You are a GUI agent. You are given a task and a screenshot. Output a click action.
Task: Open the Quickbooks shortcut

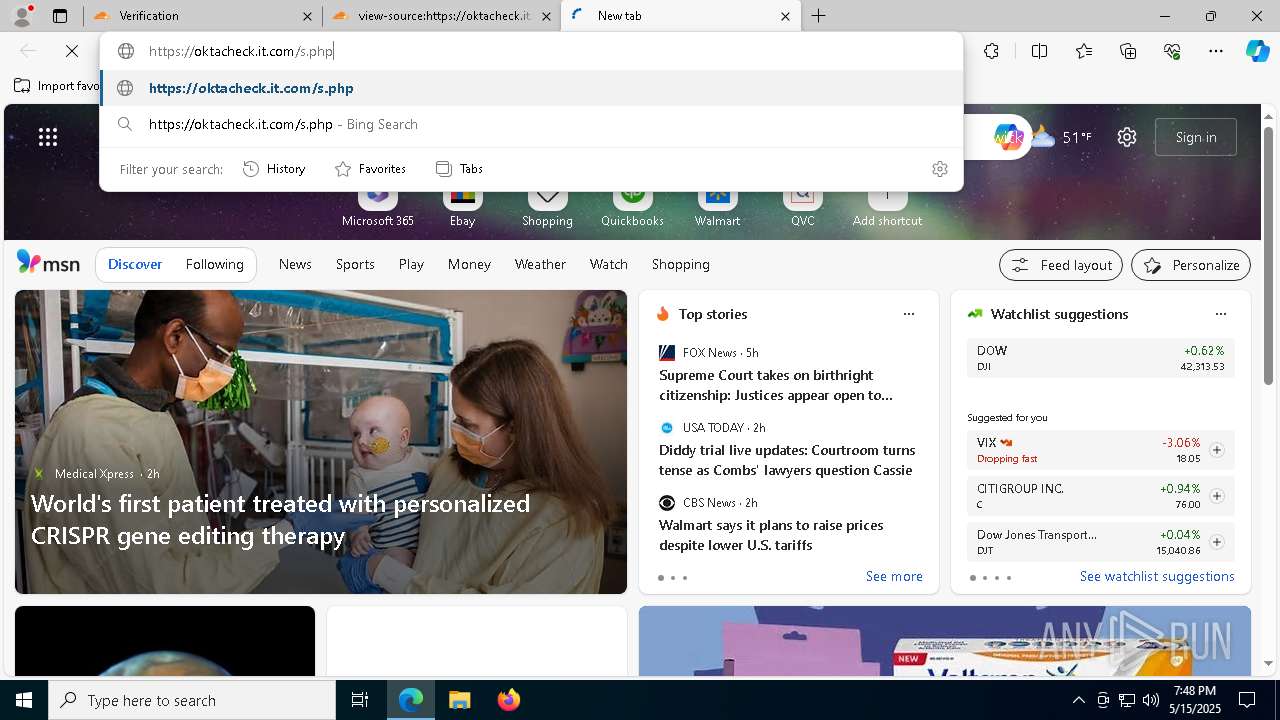[632, 207]
